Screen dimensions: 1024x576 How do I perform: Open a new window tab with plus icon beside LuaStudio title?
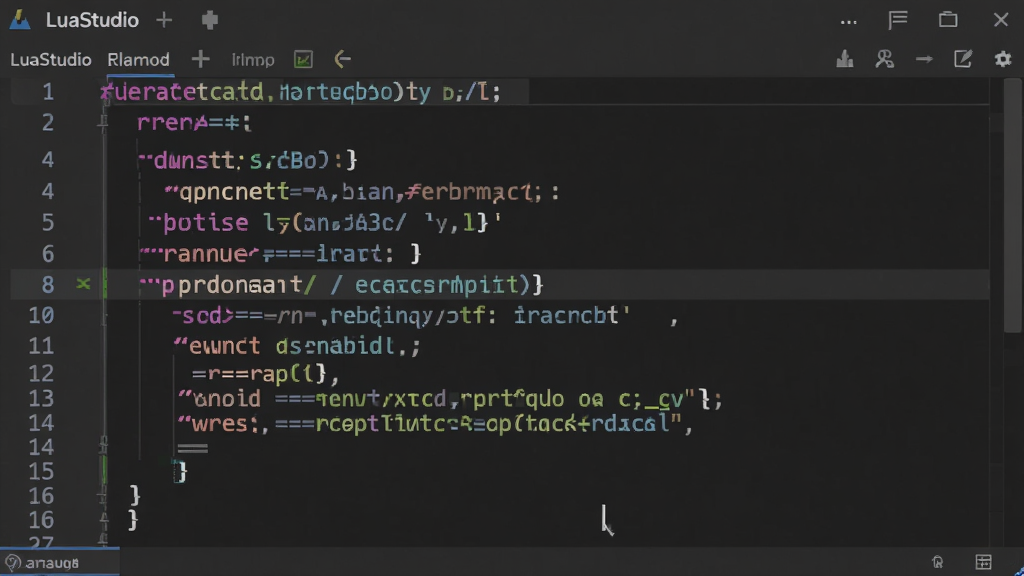pos(164,20)
